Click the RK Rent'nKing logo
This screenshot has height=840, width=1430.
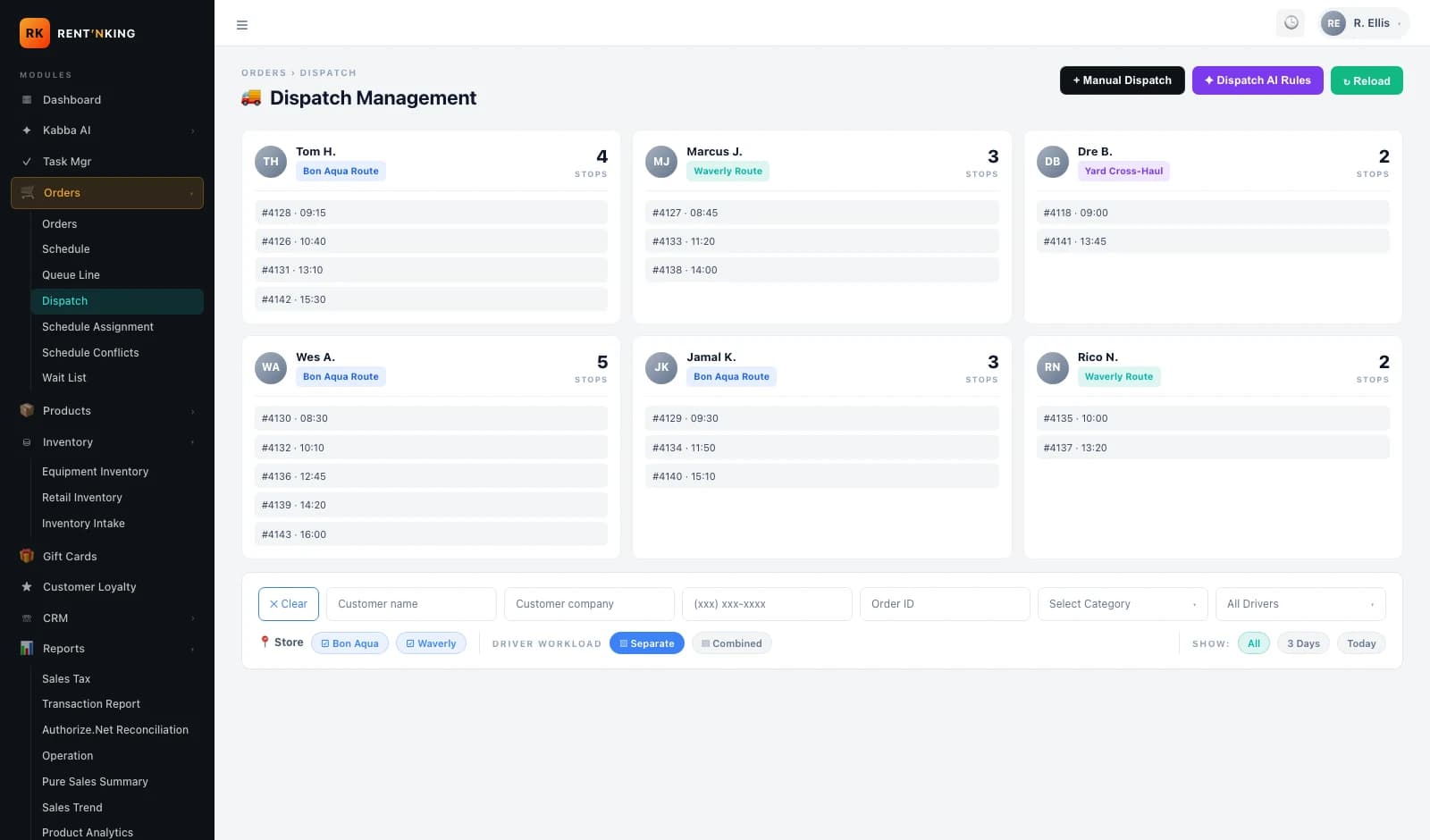[78, 33]
